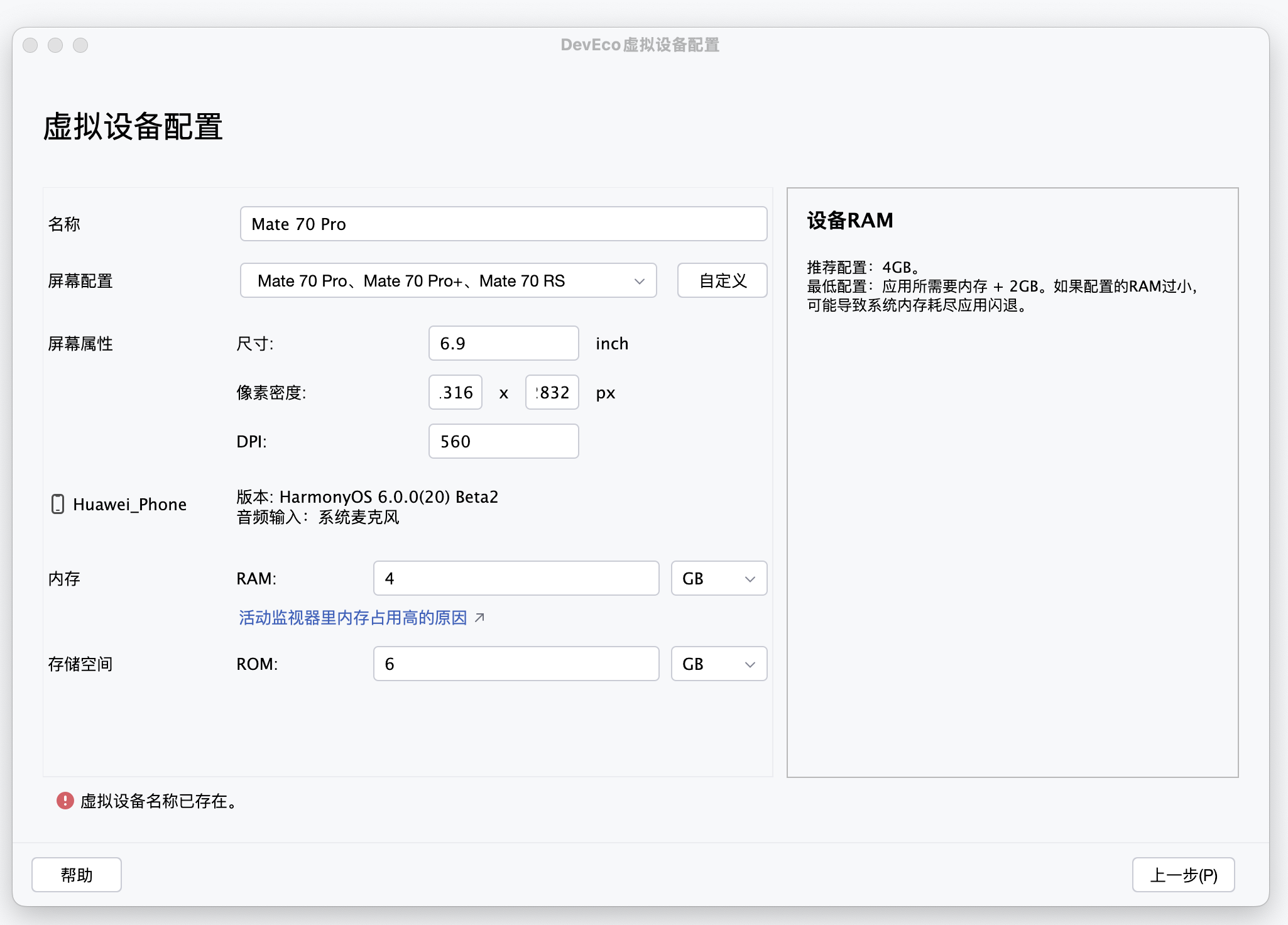Open the RAM unit GB dropdown
The image size is (1288, 925).
pos(719,578)
